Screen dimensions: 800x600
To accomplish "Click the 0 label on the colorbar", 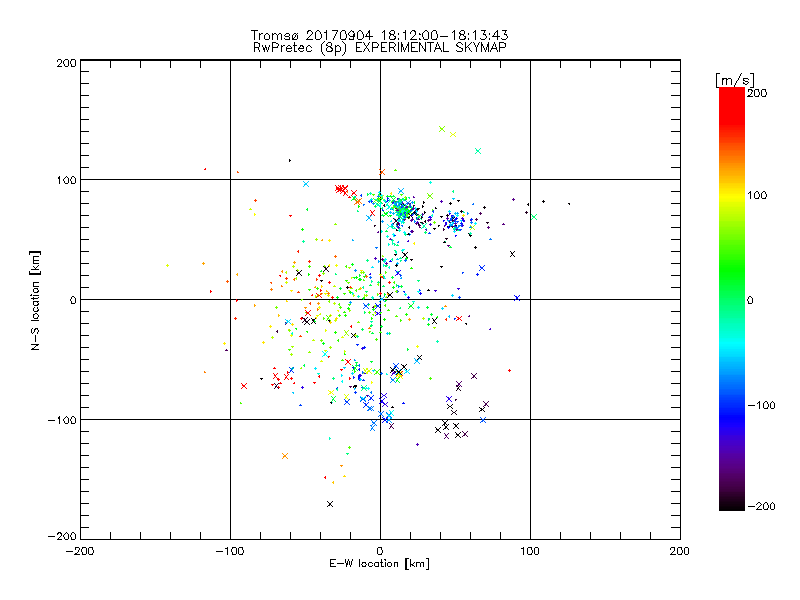I will (x=750, y=301).
